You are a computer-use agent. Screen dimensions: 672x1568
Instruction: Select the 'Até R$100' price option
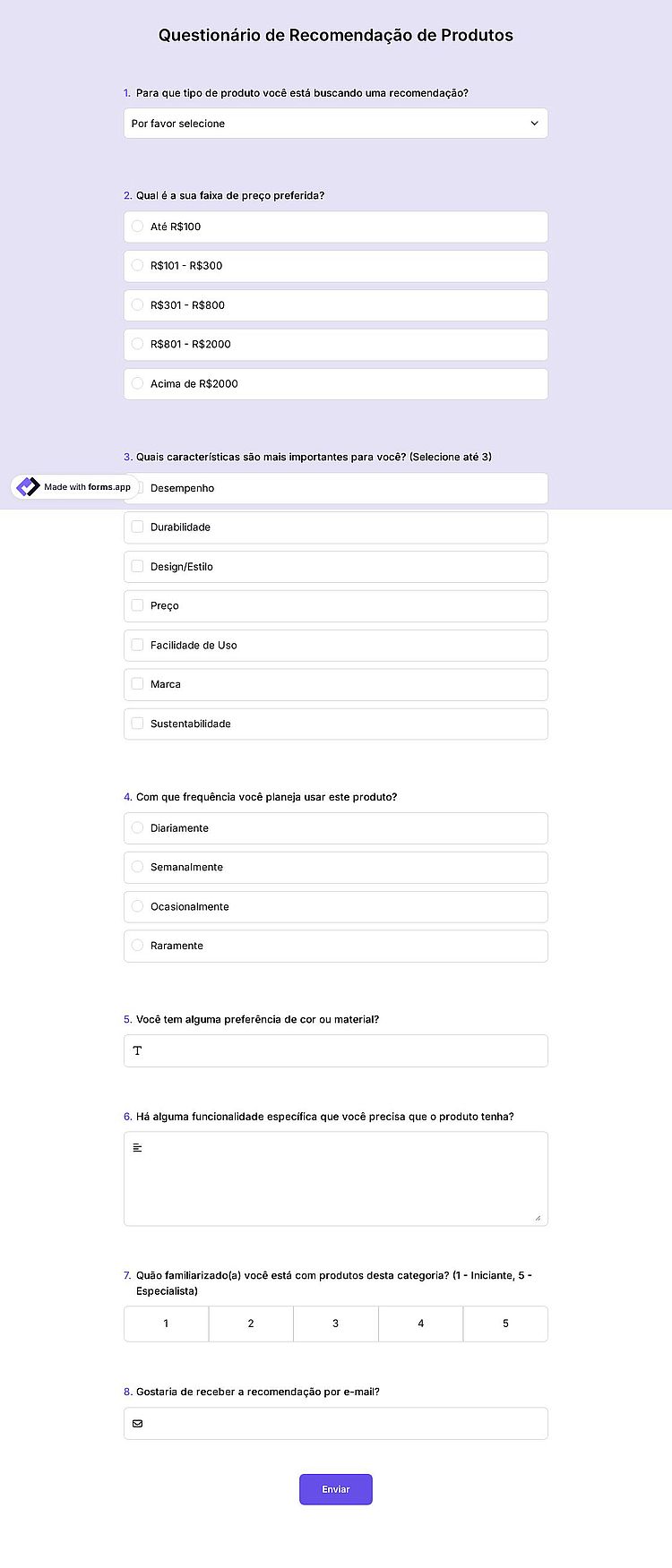(336, 227)
